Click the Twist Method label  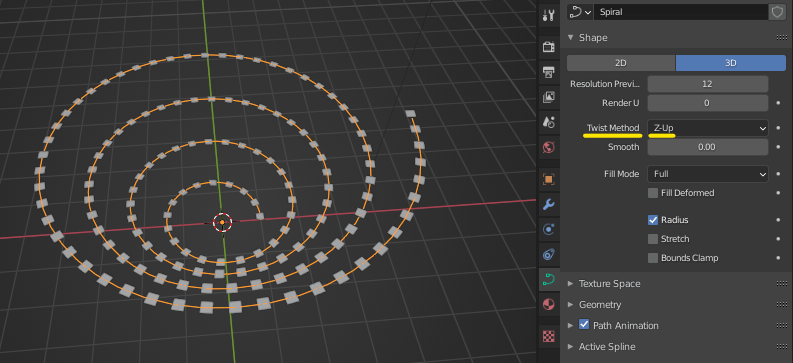613,128
